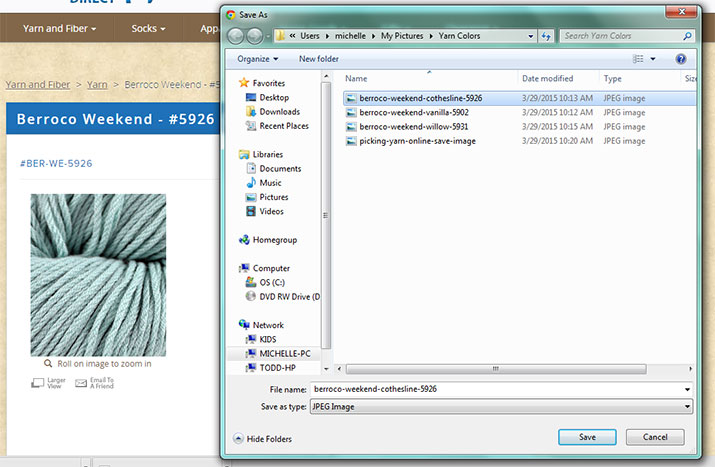Click the horizontal scrollbar in the file list

pyautogui.click(x=496, y=368)
